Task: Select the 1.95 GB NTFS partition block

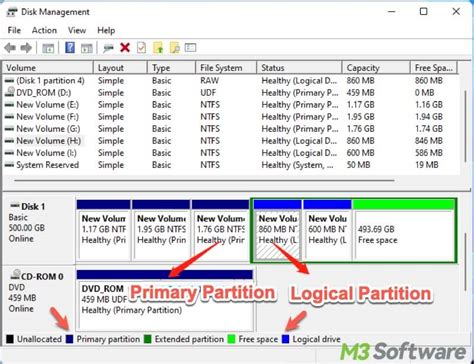Action: pyautogui.click(x=161, y=229)
